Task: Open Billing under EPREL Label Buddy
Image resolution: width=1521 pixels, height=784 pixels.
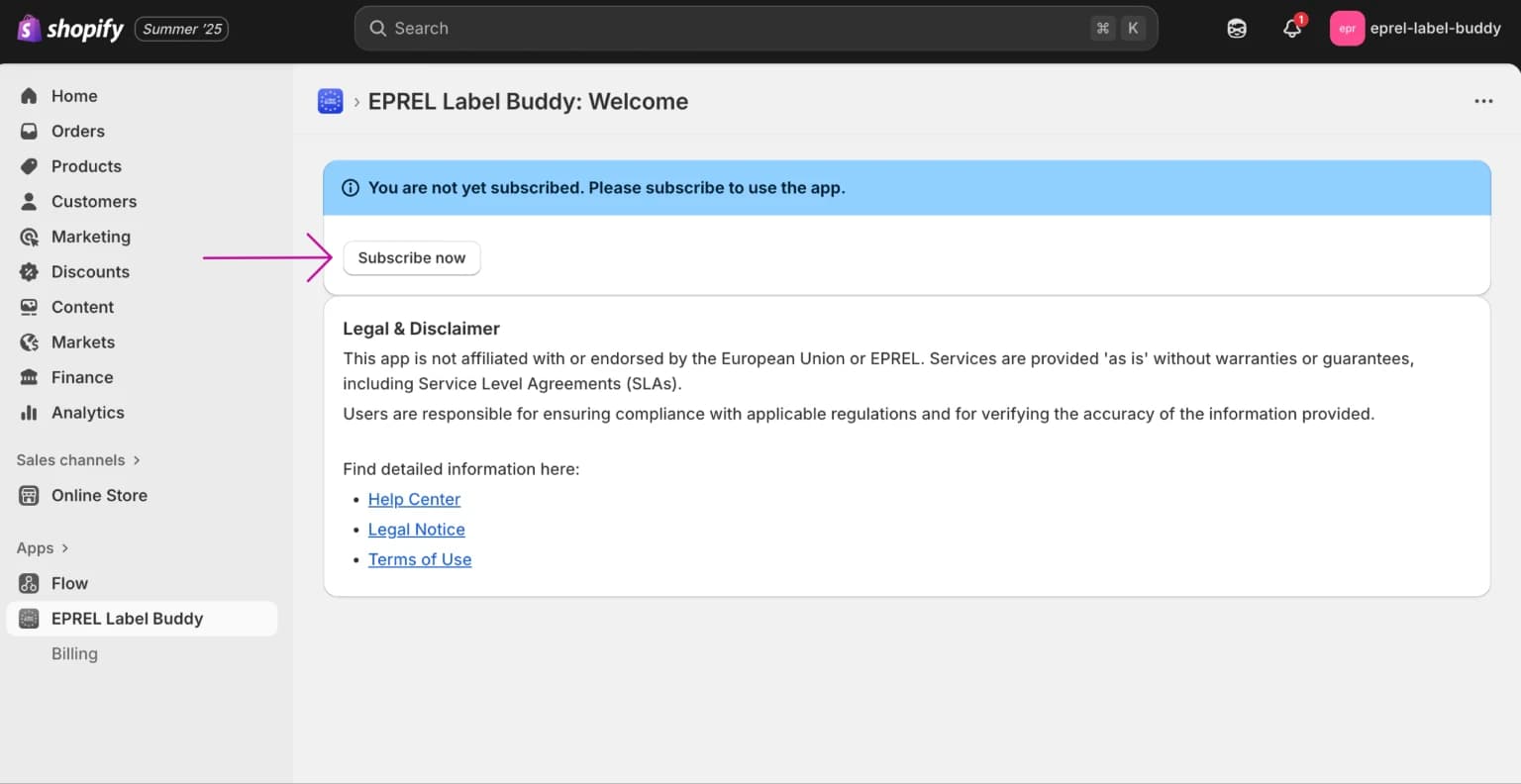Action: [x=74, y=653]
